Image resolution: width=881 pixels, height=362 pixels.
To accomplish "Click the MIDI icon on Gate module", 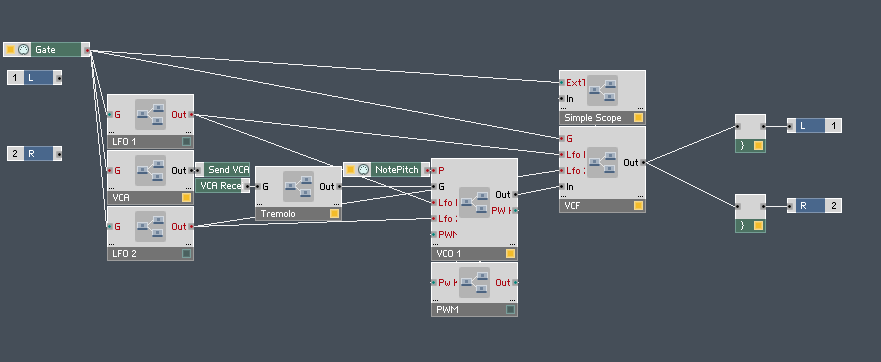I will pyautogui.click(x=23, y=49).
